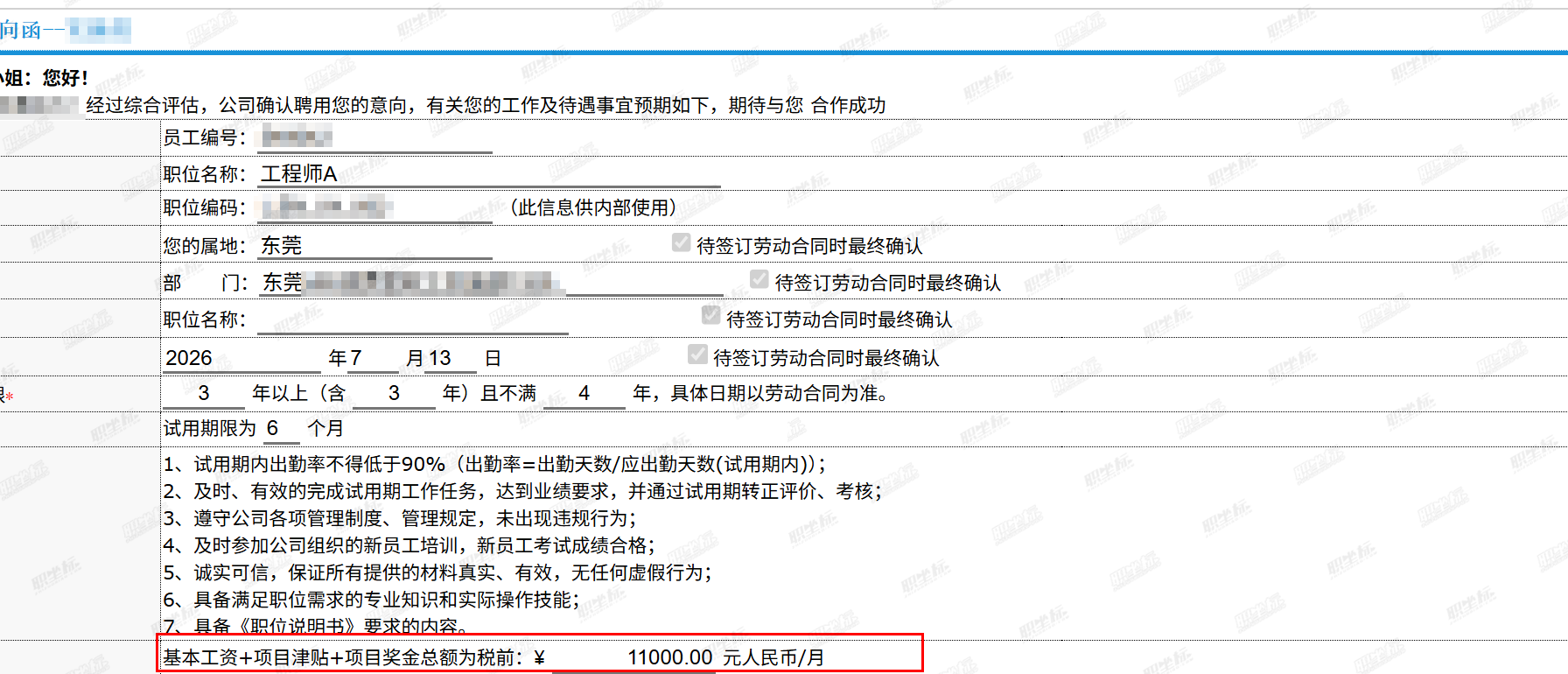Screen dimensions: 1568x674
Task: Click clause 3 about 遵守公司各项管理制度
Action: tap(401, 518)
